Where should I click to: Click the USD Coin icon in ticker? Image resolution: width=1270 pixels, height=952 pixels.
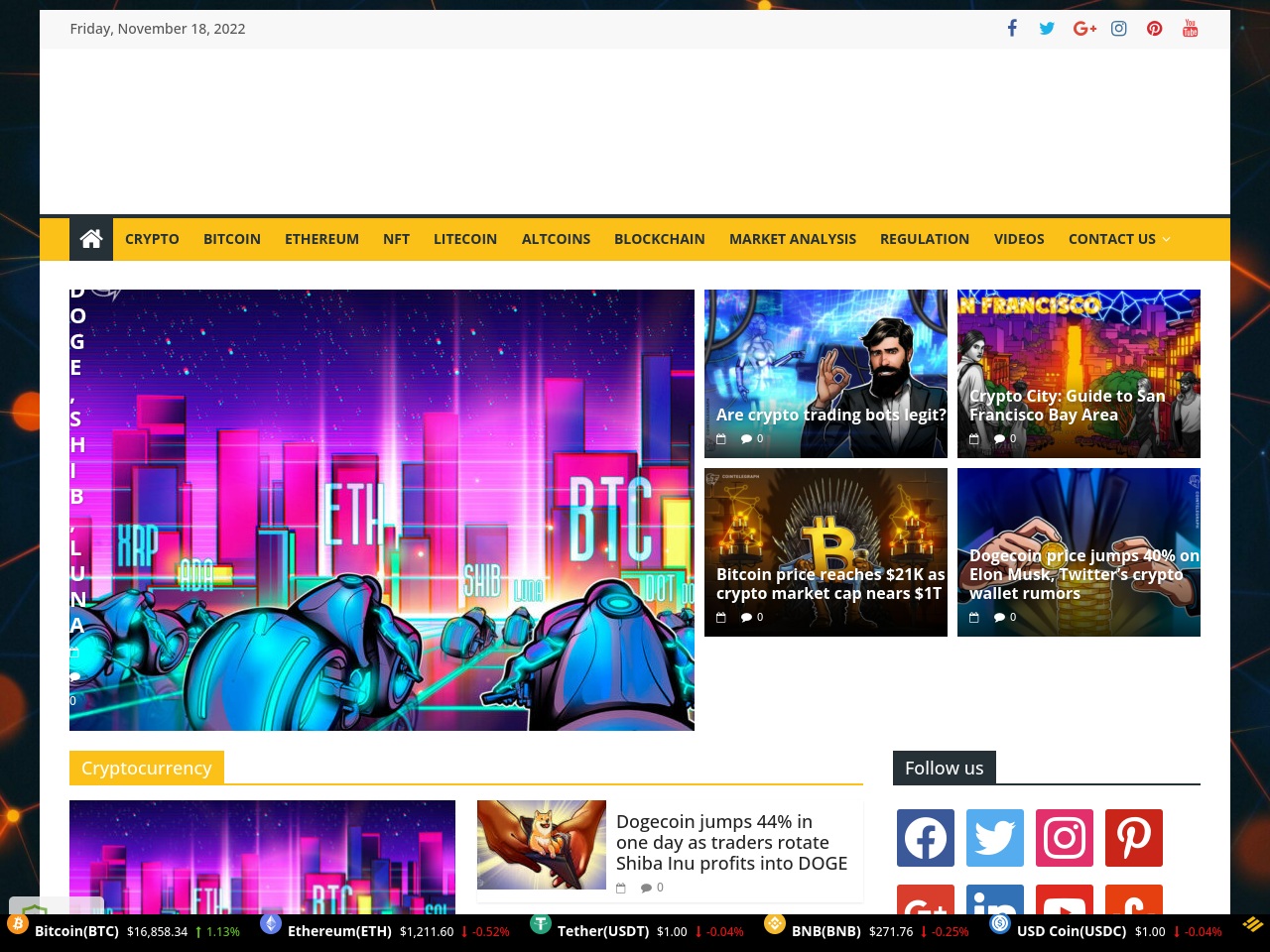point(1000,924)
